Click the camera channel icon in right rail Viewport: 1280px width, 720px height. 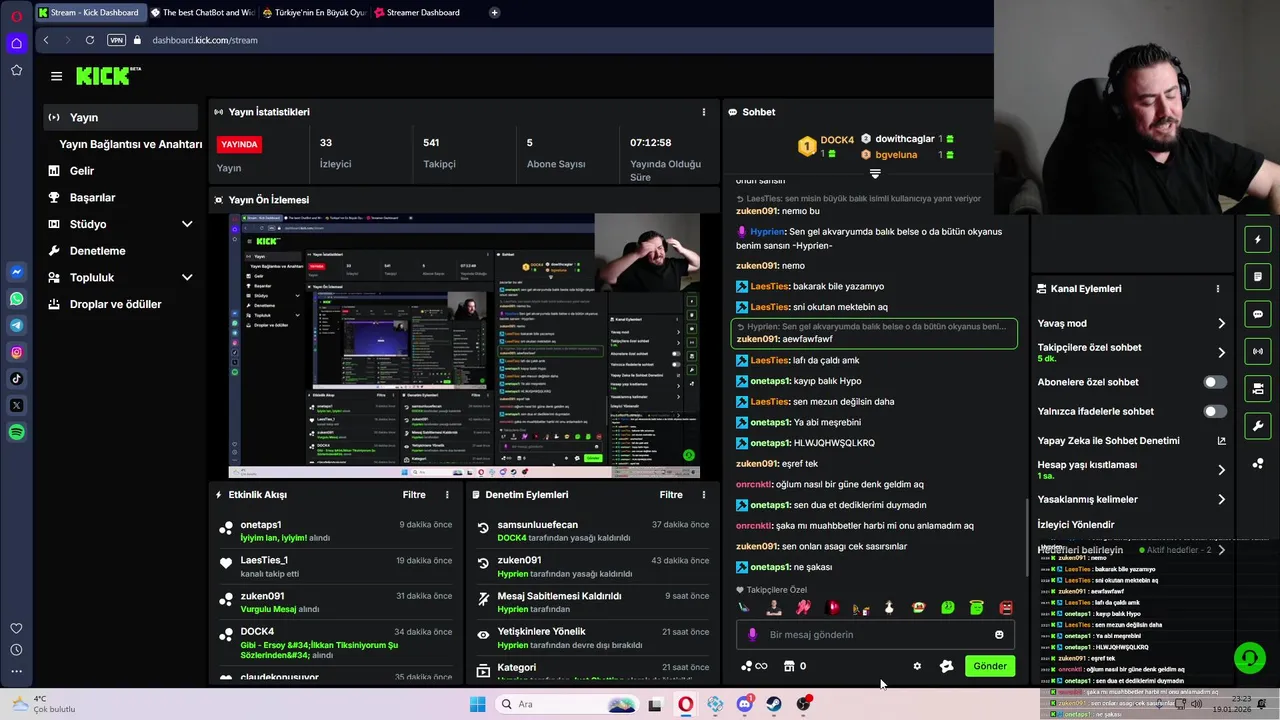(x=1258, y=388)
